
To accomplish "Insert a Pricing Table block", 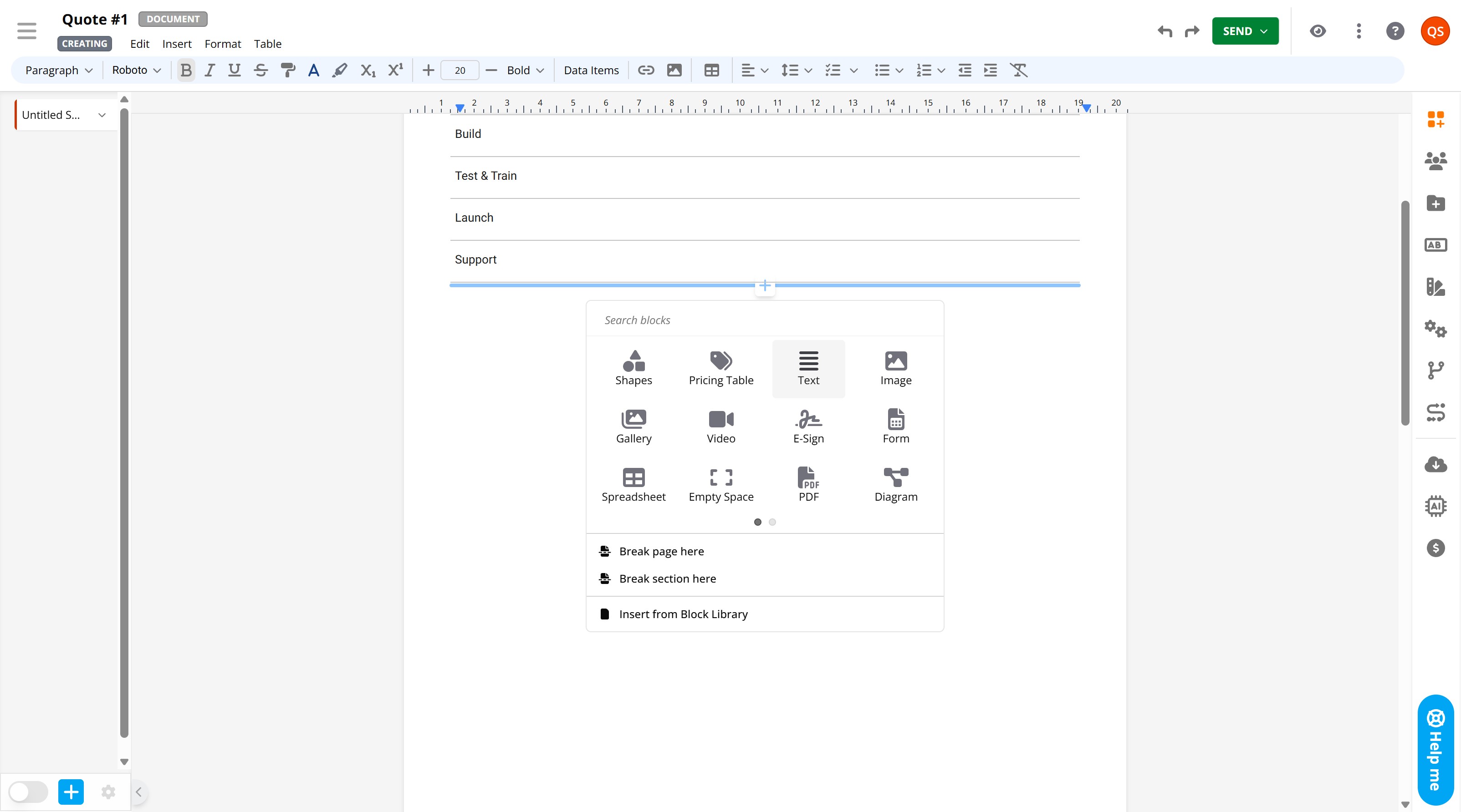I will click(x=721, y=368).
